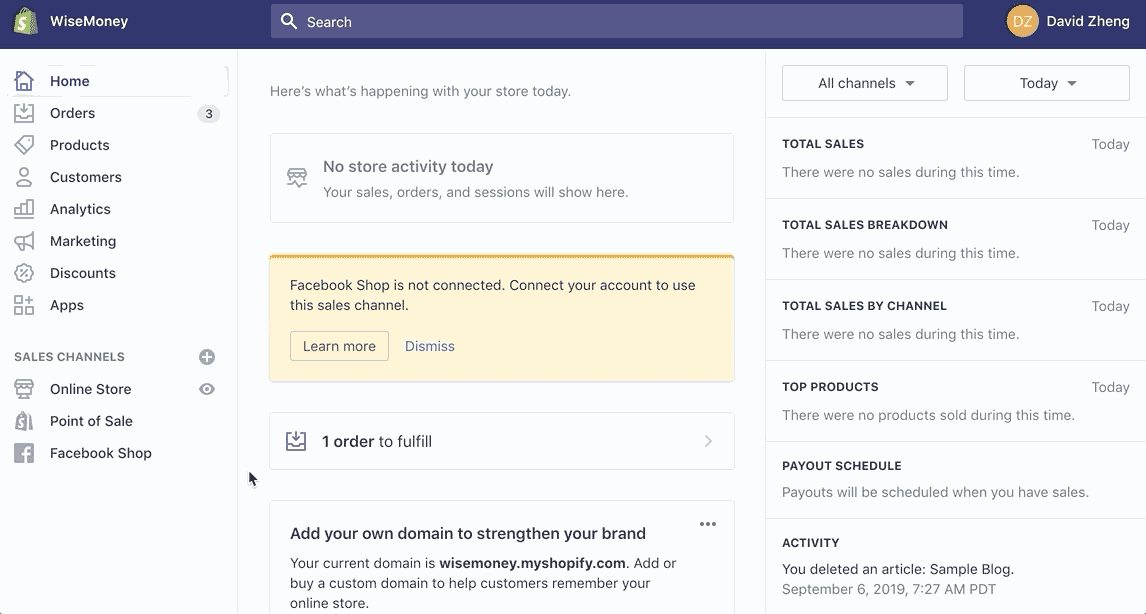The image size is (1146, 614).
Task: Click Learn more in Facebook banner
Action: 339,346
